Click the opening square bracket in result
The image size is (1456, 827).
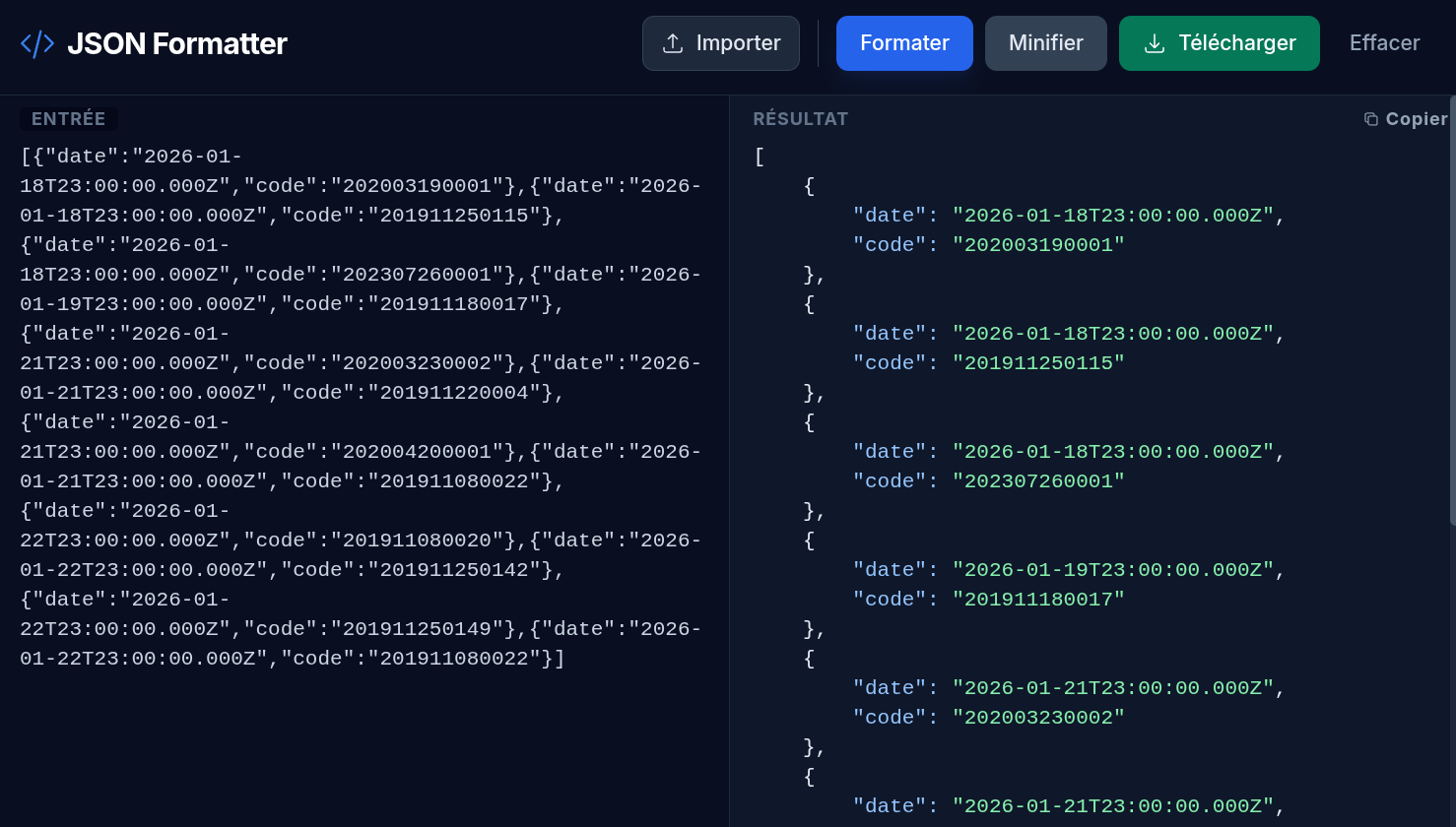(760, 157)
